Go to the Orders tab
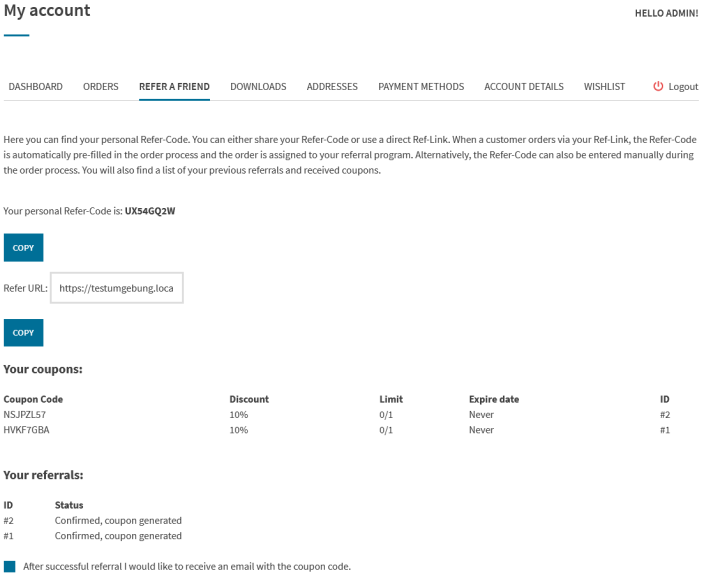Image resolution: width=704 pixels, height=580 pixels. 101,87
